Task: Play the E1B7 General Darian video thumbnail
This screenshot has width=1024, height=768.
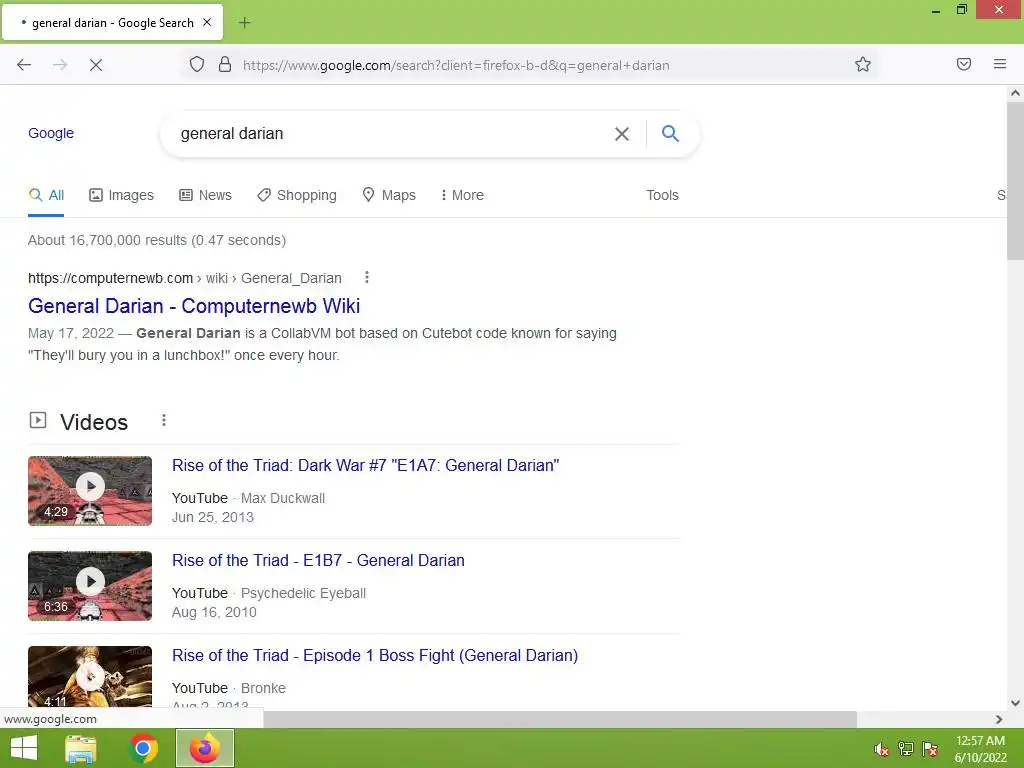Action: (90, 586)
